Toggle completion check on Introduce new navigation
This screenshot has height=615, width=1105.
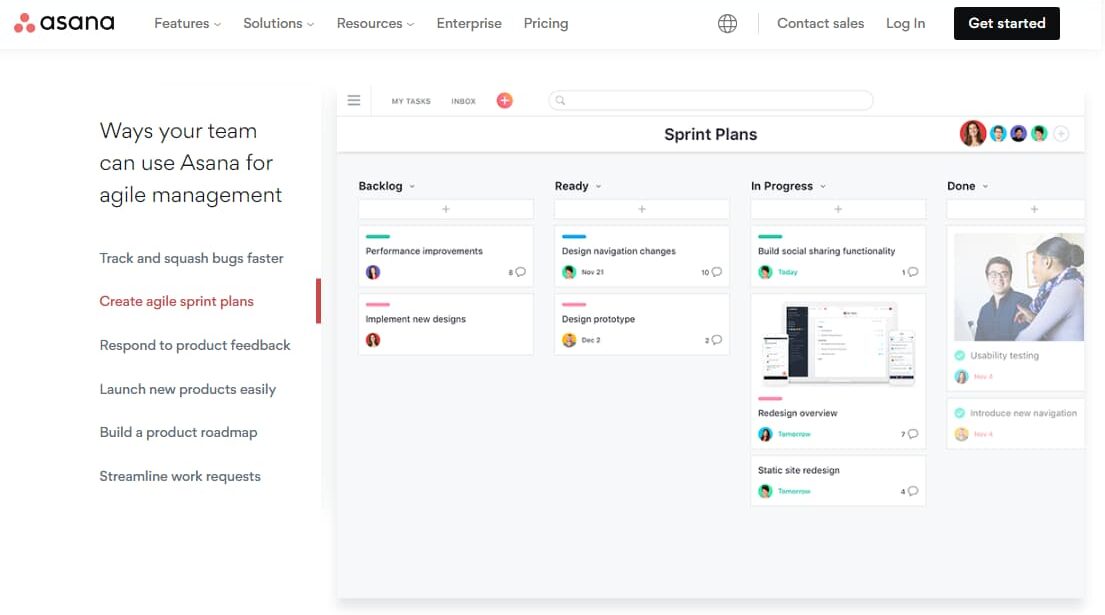tap(959, 413)
